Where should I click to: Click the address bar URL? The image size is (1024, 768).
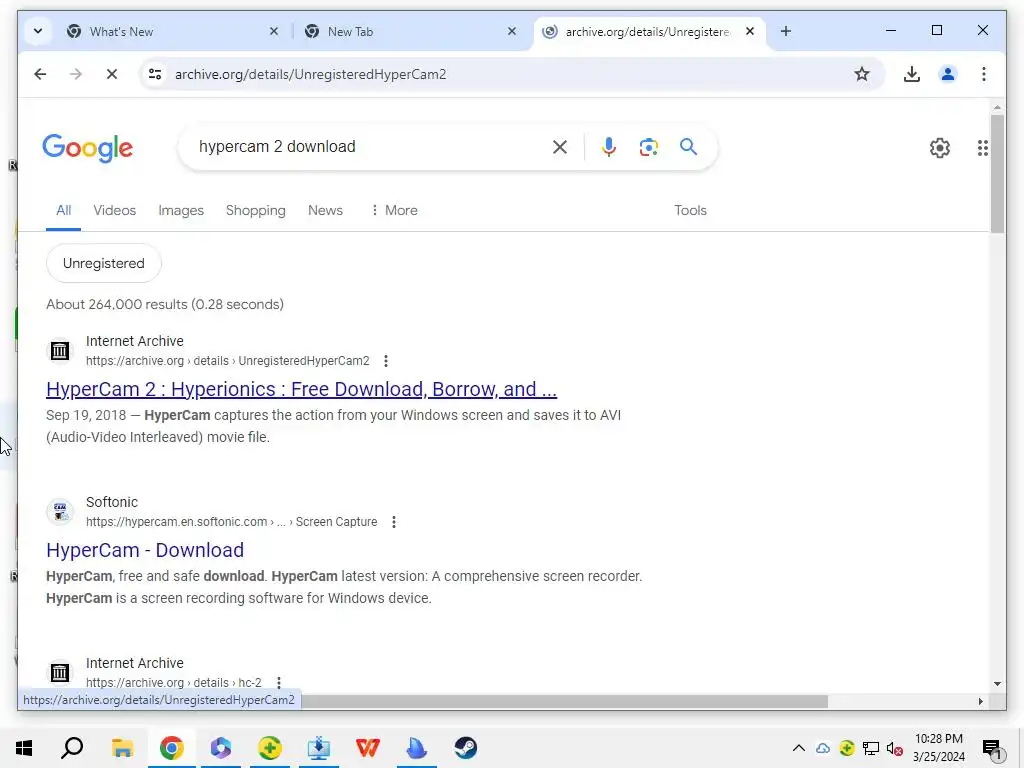tap(311, 74)
